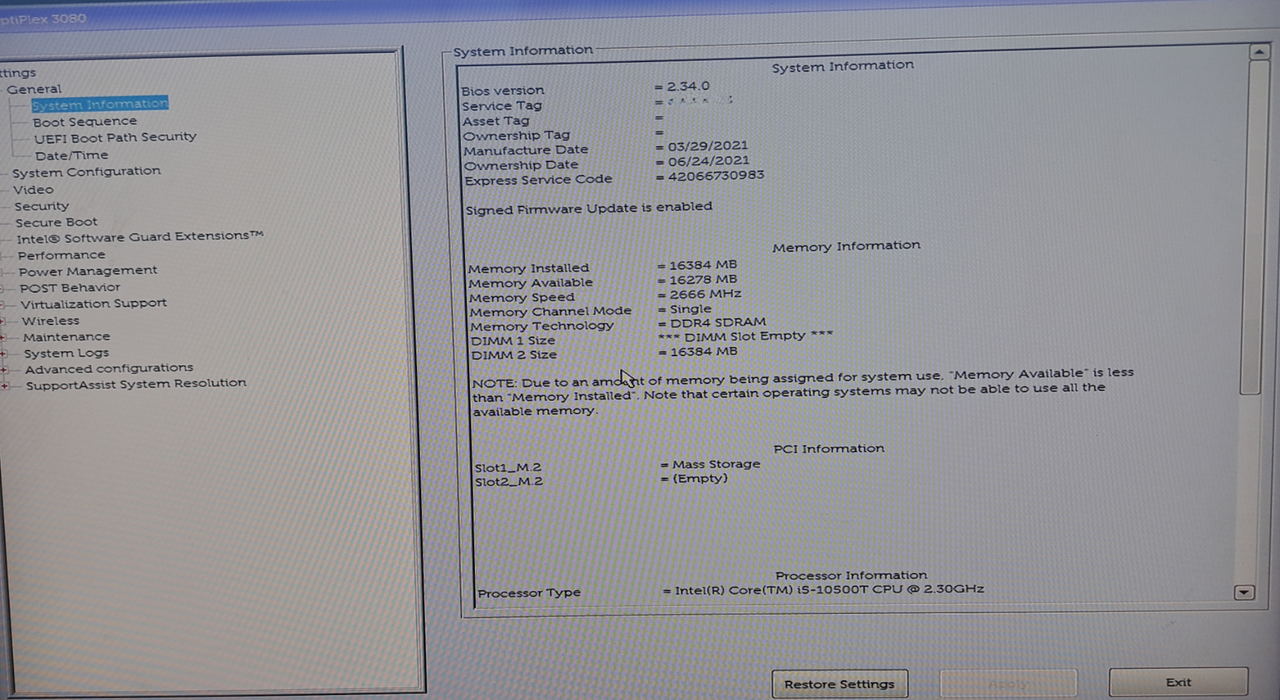Screen dimensions: 1280x700
Task: Click the Ownership Tag label
Action: point(516,135)
